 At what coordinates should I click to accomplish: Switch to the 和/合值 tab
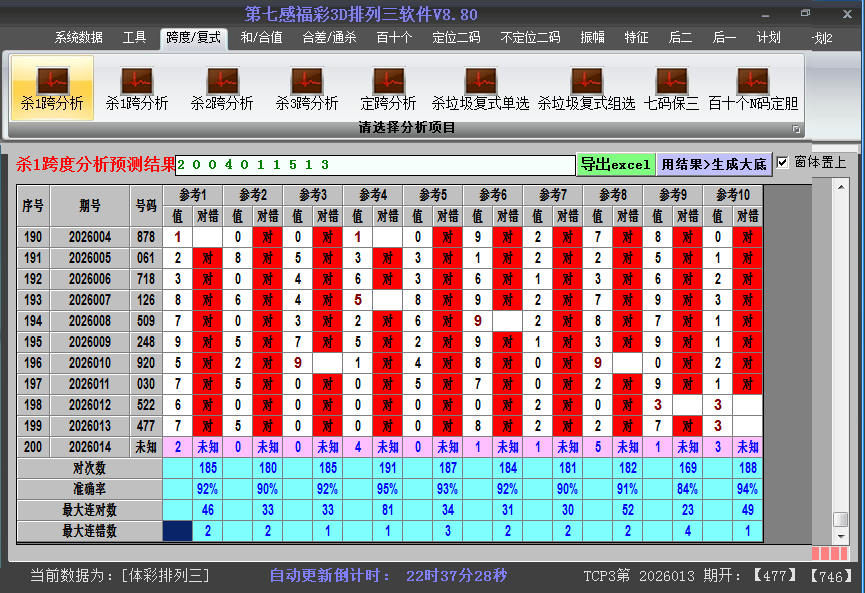point(261,38)
